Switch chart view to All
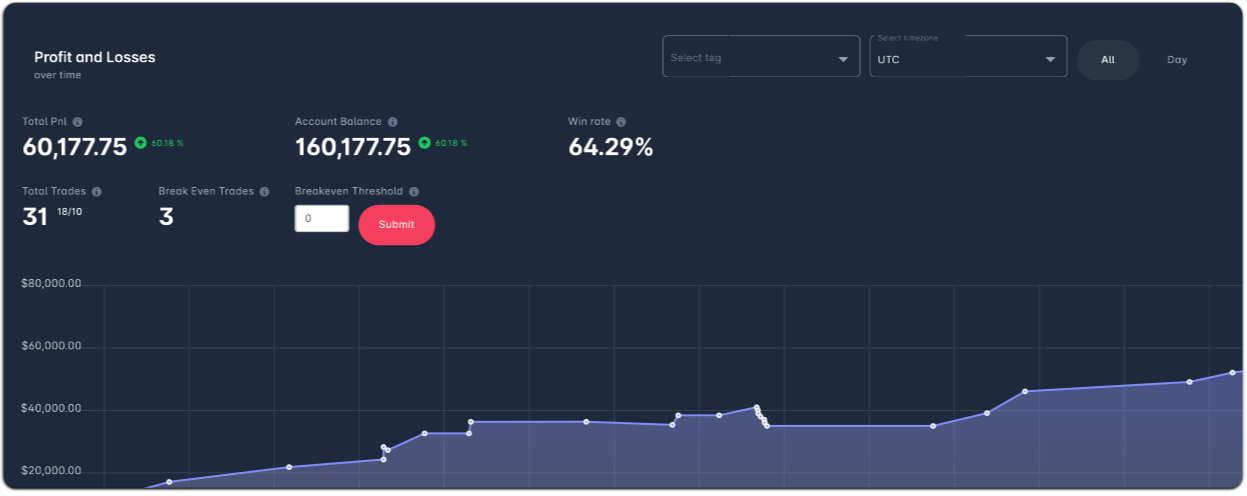The width and height of the screenshot is (1247, 496). (1108, 60)
